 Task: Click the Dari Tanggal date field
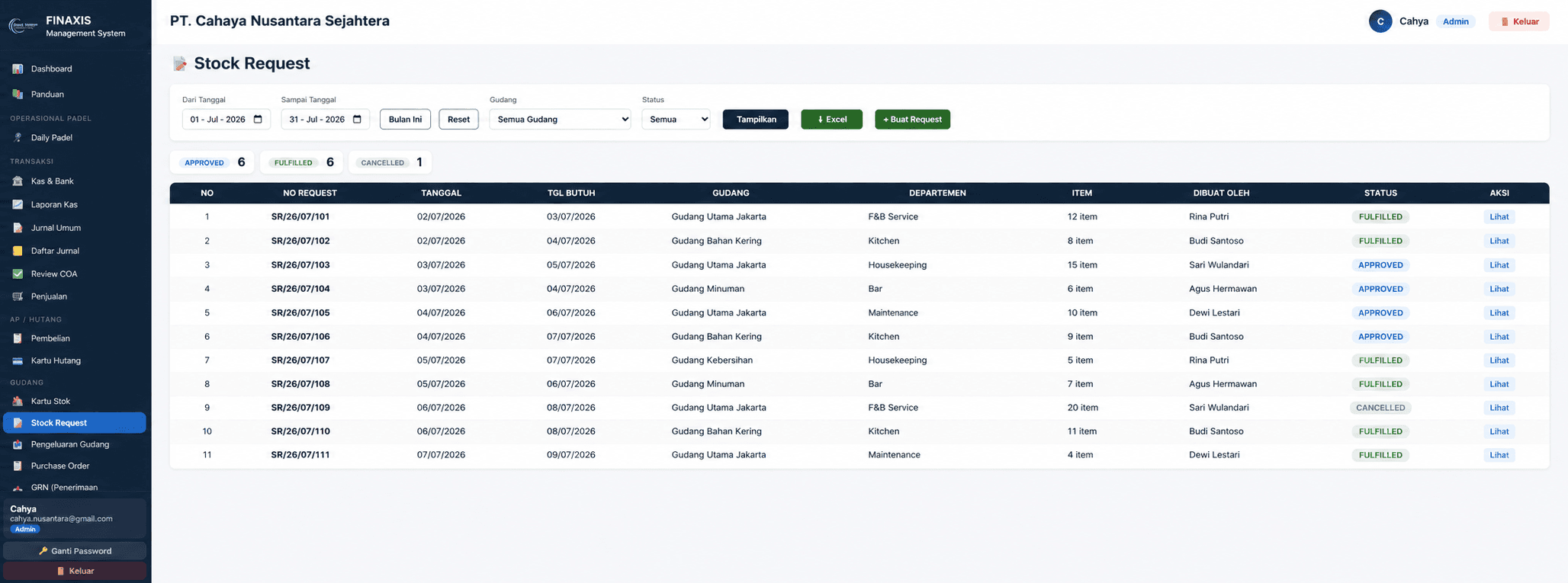pos(226,119)
